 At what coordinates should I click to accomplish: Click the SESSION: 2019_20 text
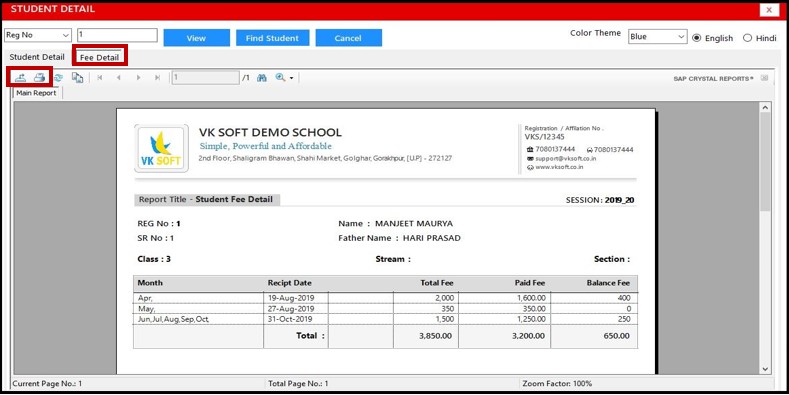[x=600, y=200]
